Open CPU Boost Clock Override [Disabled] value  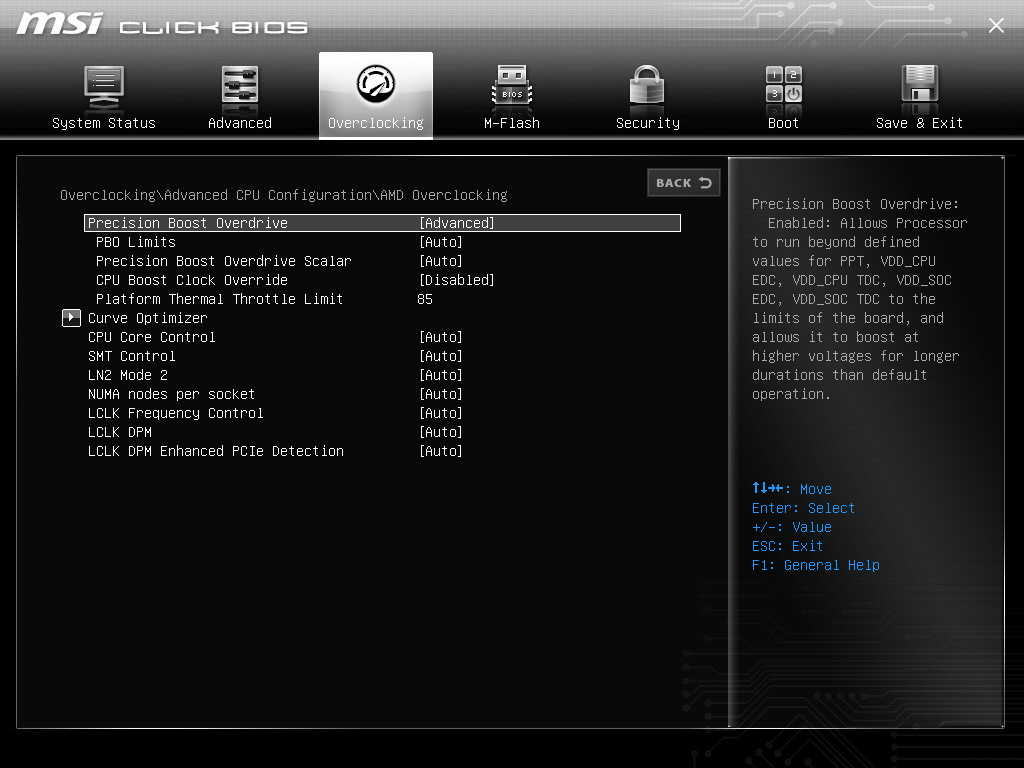point(456,280)
